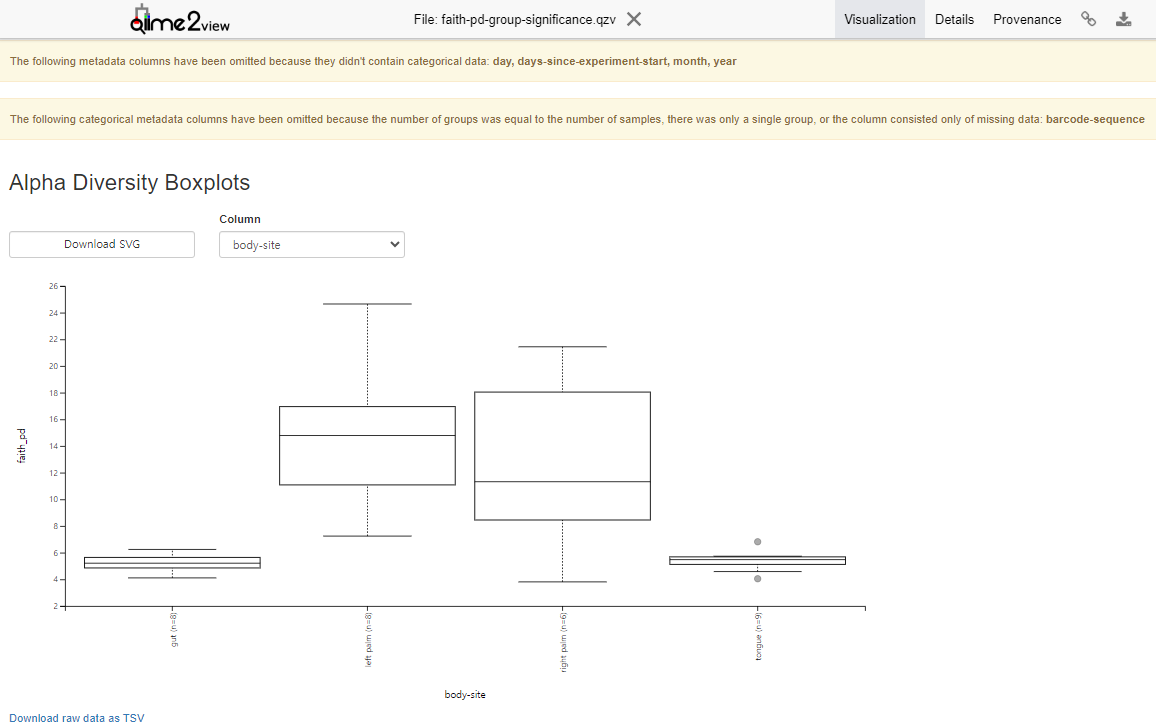Click the right palm boxplot box
The image size is (1156, 723).
[x=563, y=456]
